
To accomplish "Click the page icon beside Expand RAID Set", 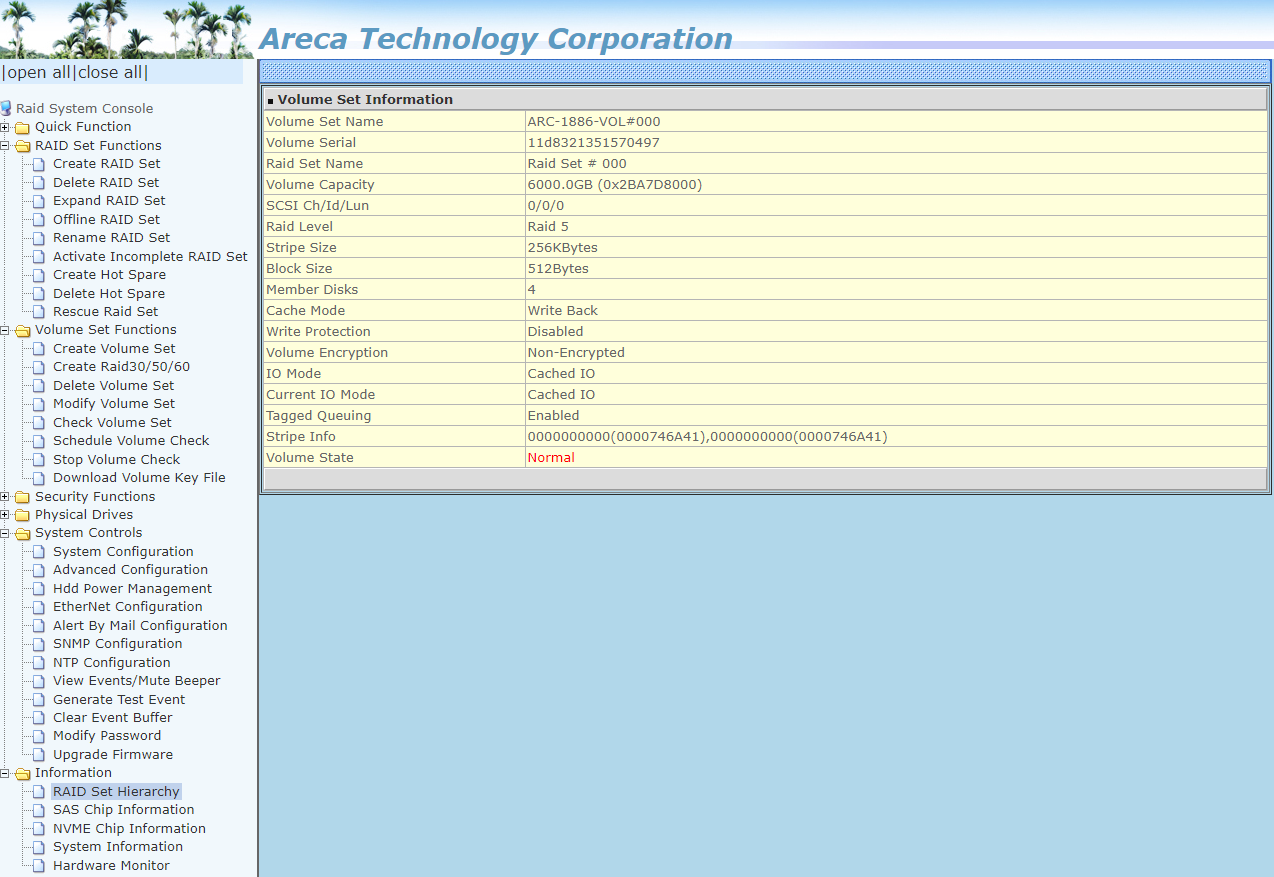I will [39, 201].
